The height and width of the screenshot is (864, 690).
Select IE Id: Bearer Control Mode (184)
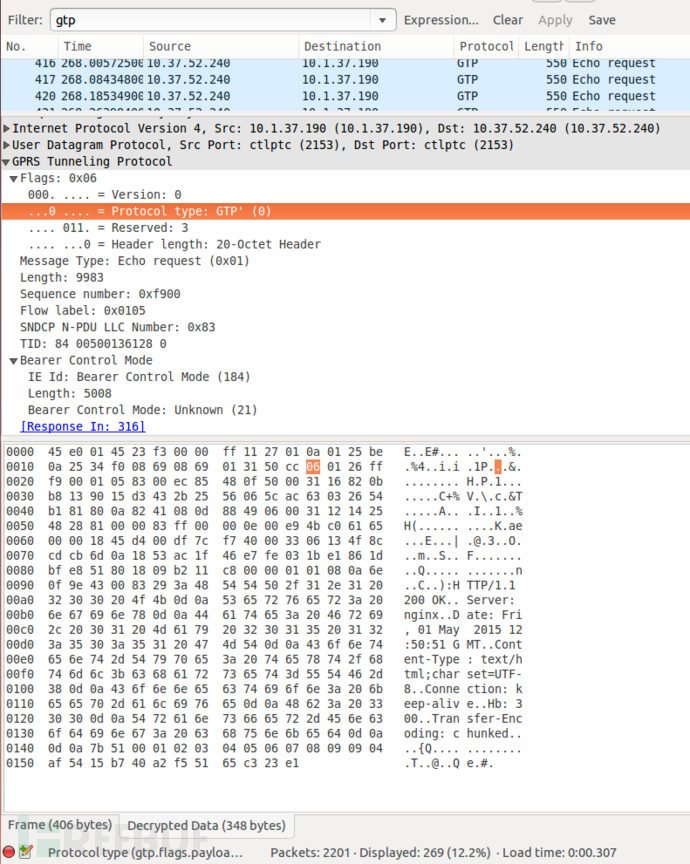pyautogui.click(x=139, y=377)
